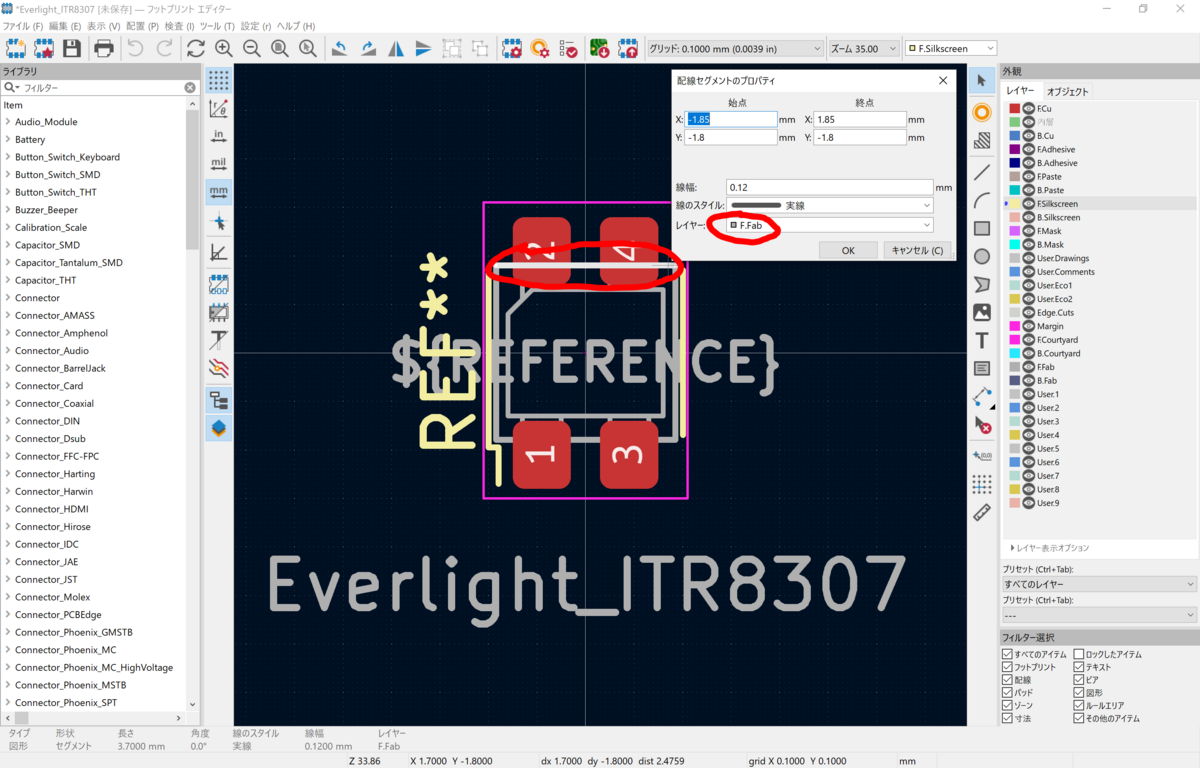Click キャンセル (C) in the dialog
The height and width of the screenshot is (768, 1200).
tap(917, 251)
